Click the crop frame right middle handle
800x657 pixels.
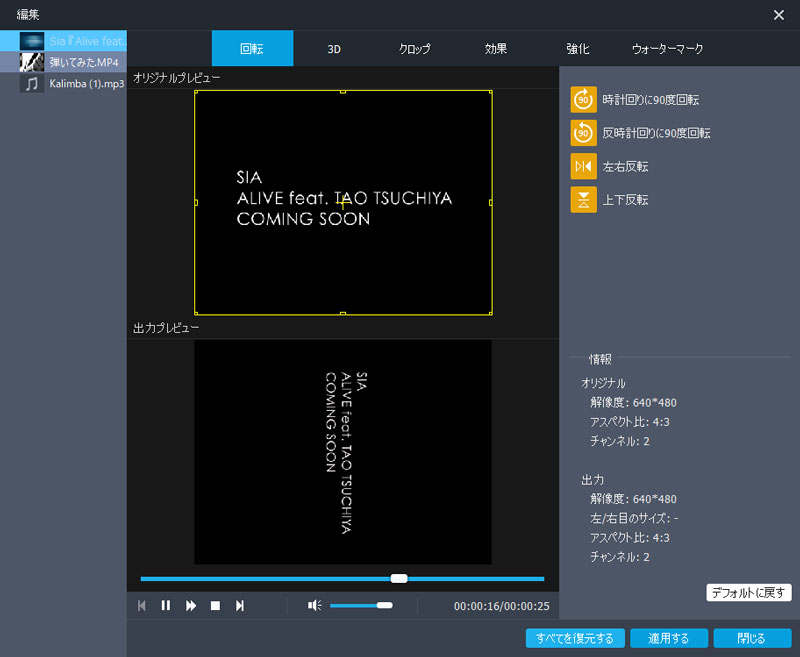tap(491, 203)
